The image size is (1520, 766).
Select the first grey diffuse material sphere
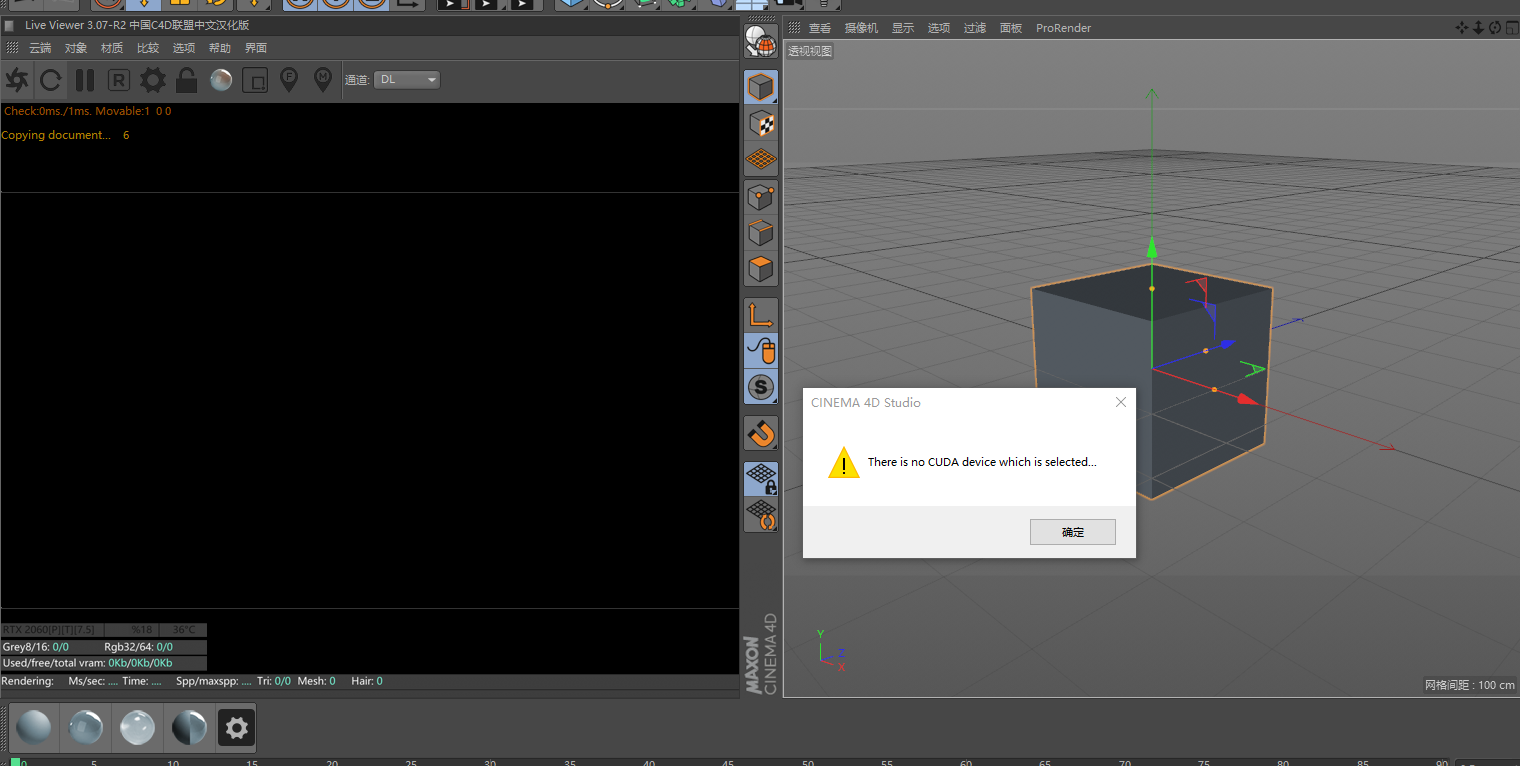[34, 728]
